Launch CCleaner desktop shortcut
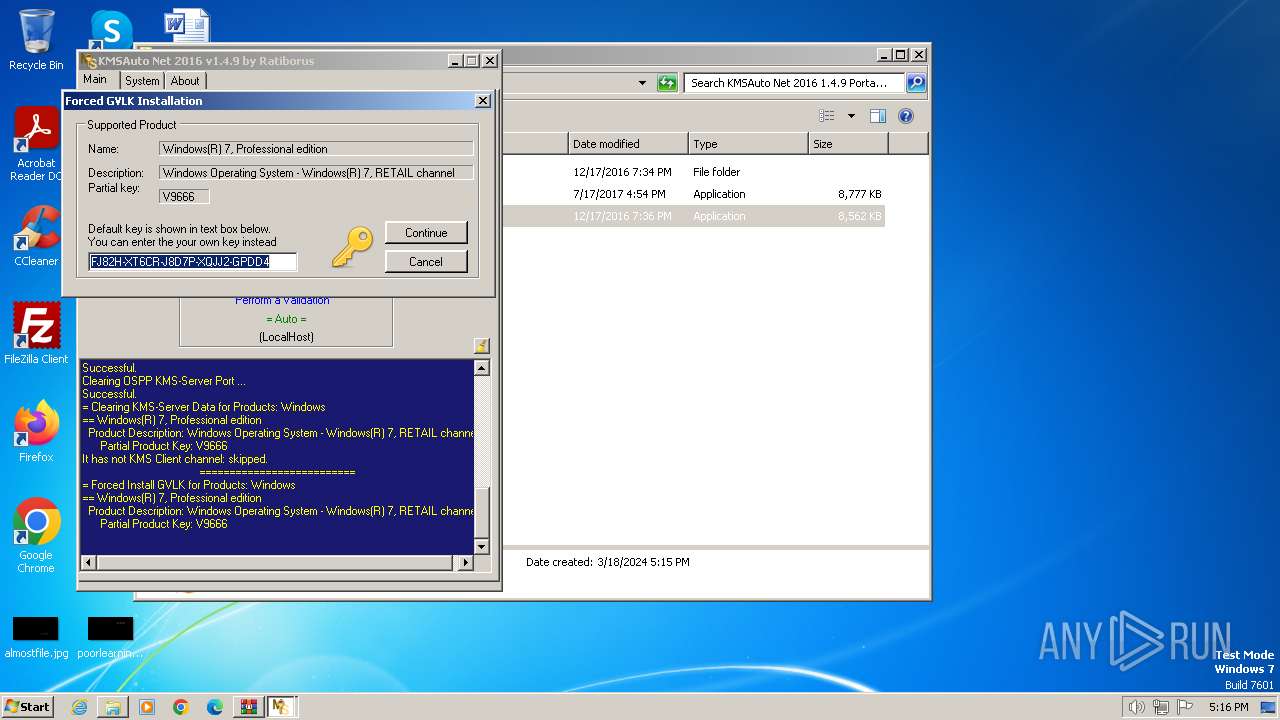This screenshot has width=1280, height=720. pyautogui.click(x=36, y=236)
